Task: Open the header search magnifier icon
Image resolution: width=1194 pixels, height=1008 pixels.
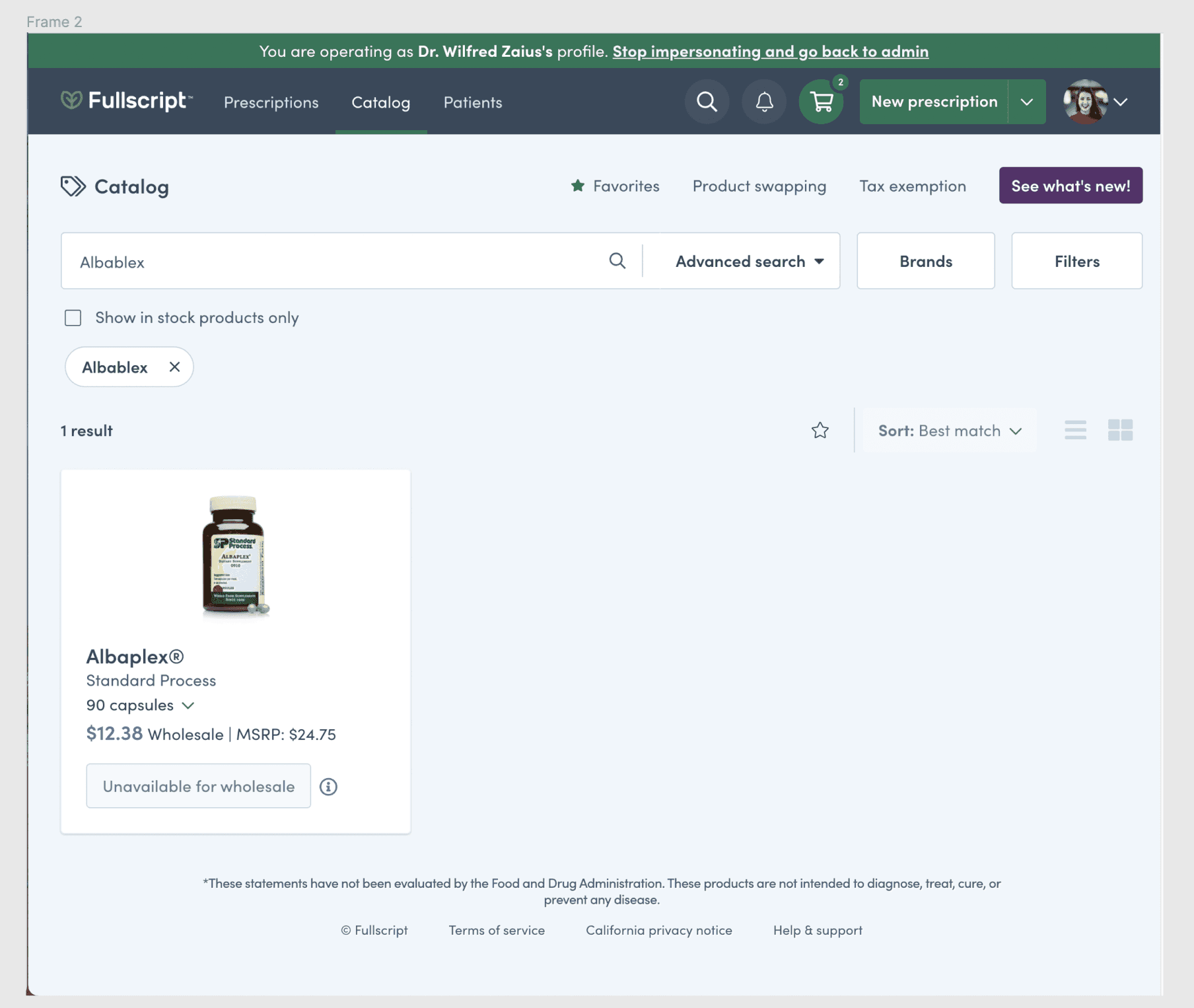Action: tap(707, 102)
